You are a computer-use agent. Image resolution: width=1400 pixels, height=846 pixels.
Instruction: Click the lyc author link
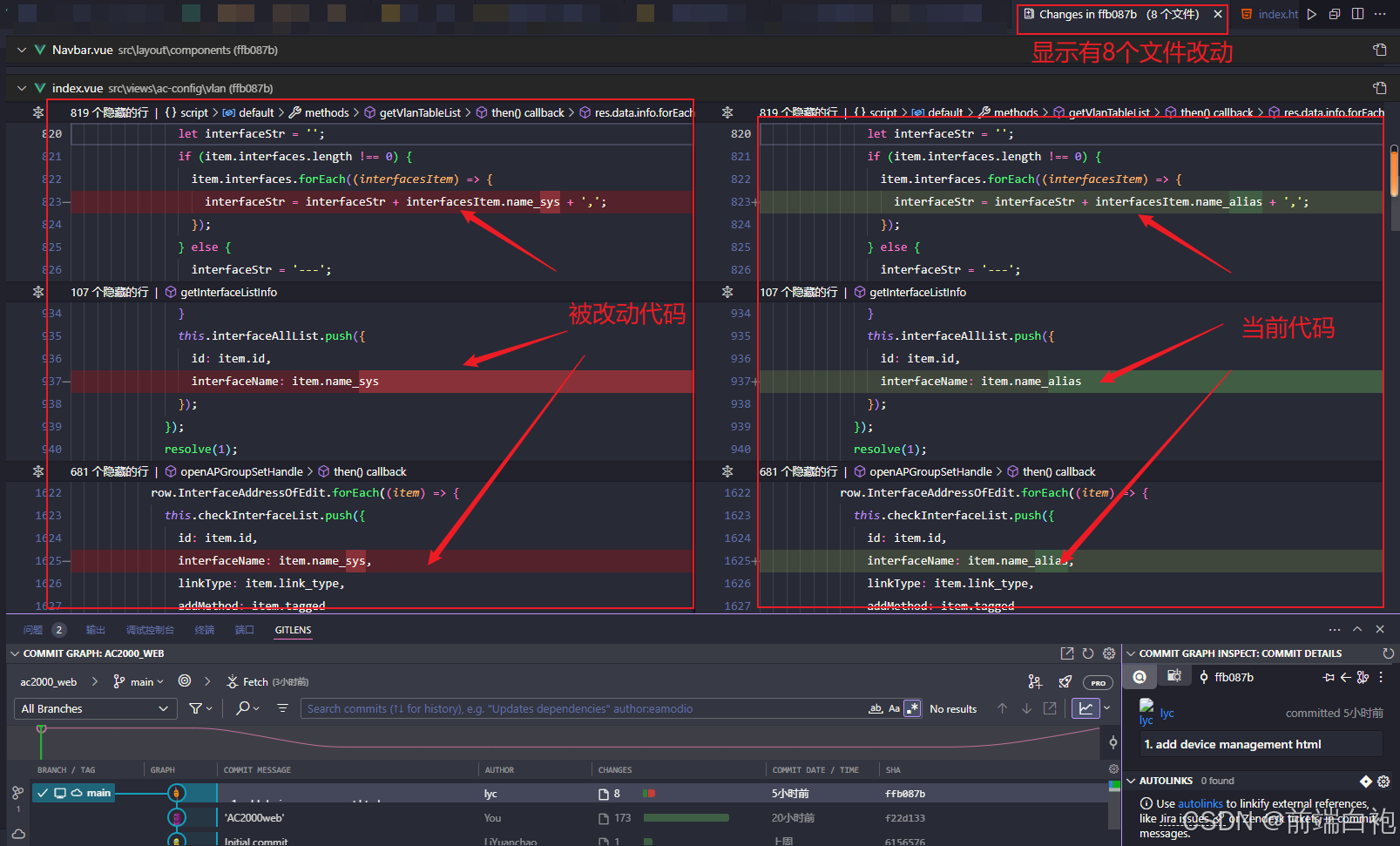coord(1167,713)
